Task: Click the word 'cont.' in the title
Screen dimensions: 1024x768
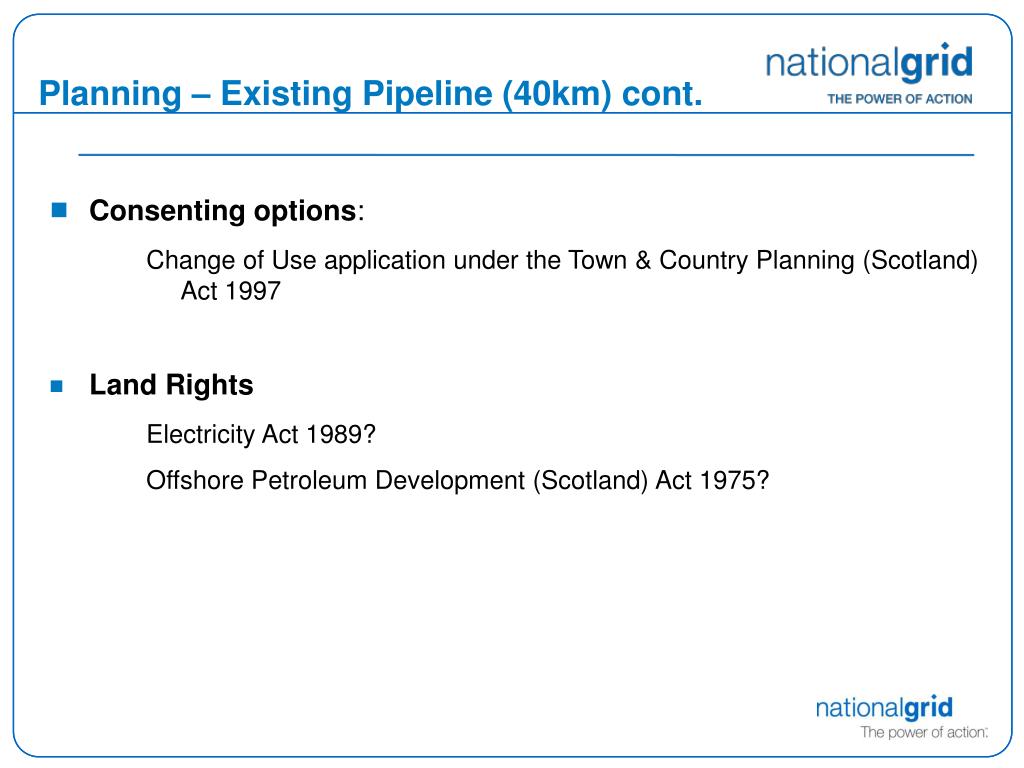Action: click(662, 94)
